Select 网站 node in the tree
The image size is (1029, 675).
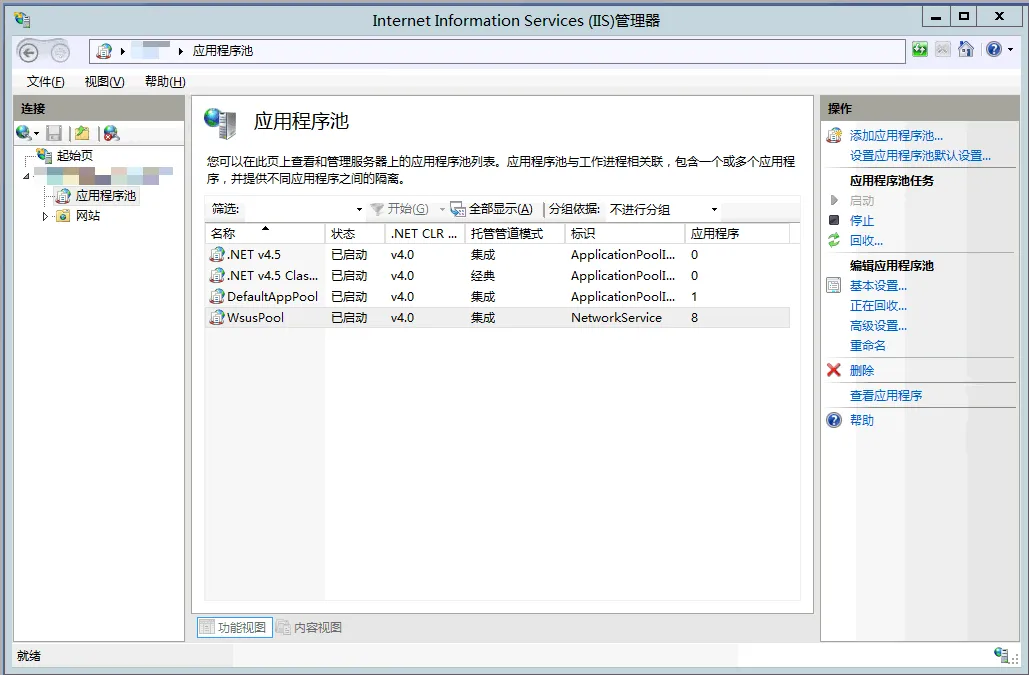87,216
